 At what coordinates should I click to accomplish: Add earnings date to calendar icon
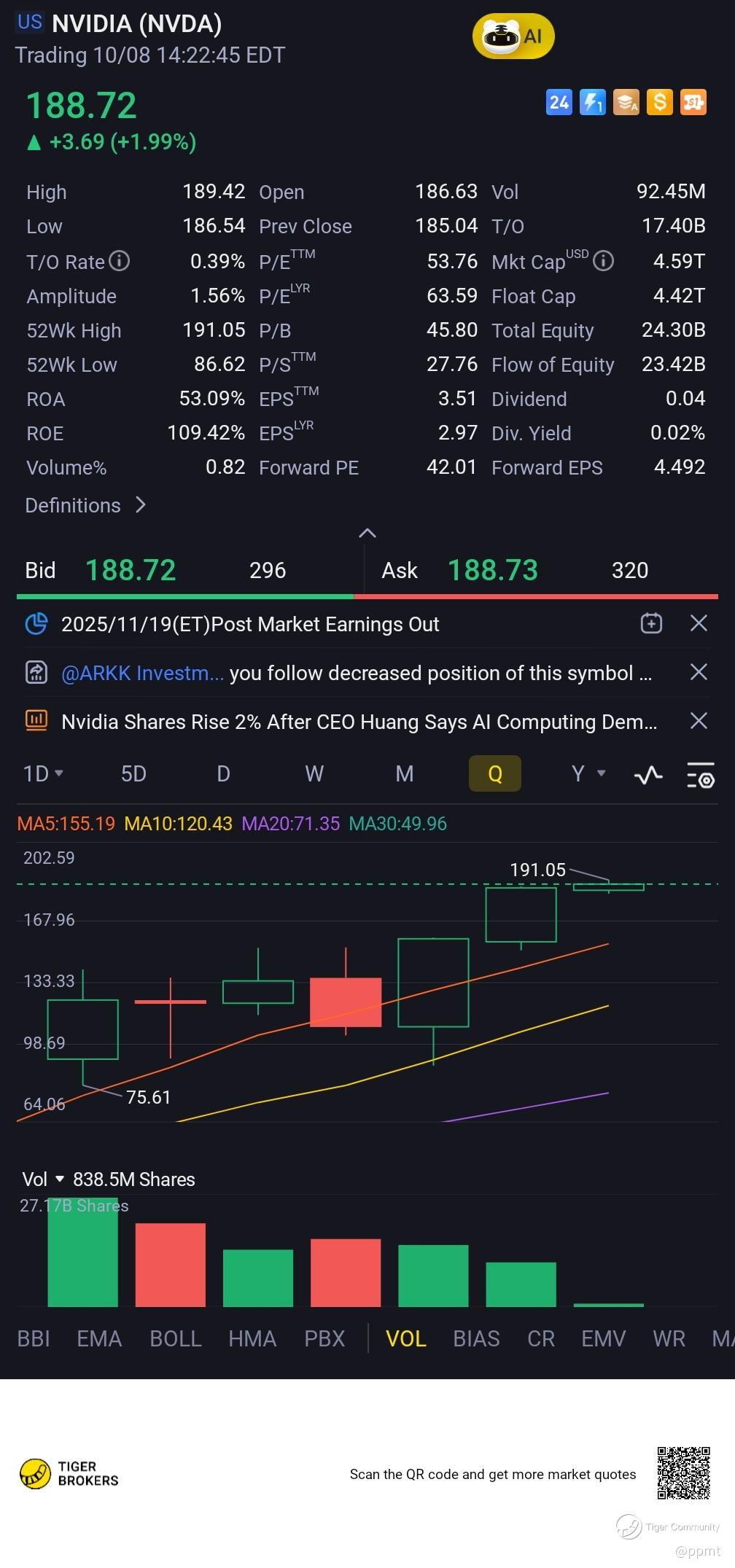pos(651,623)
